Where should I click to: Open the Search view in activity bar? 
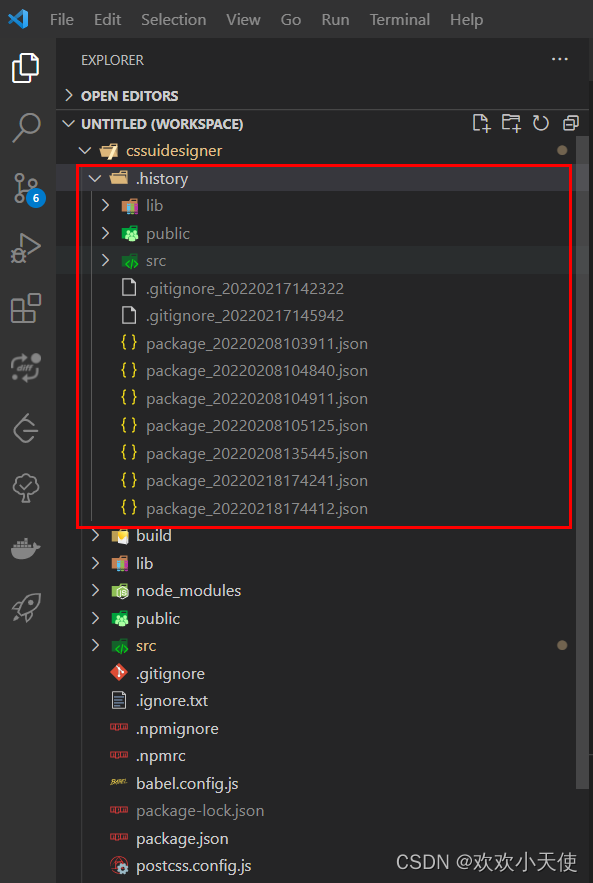click(26, 128)
